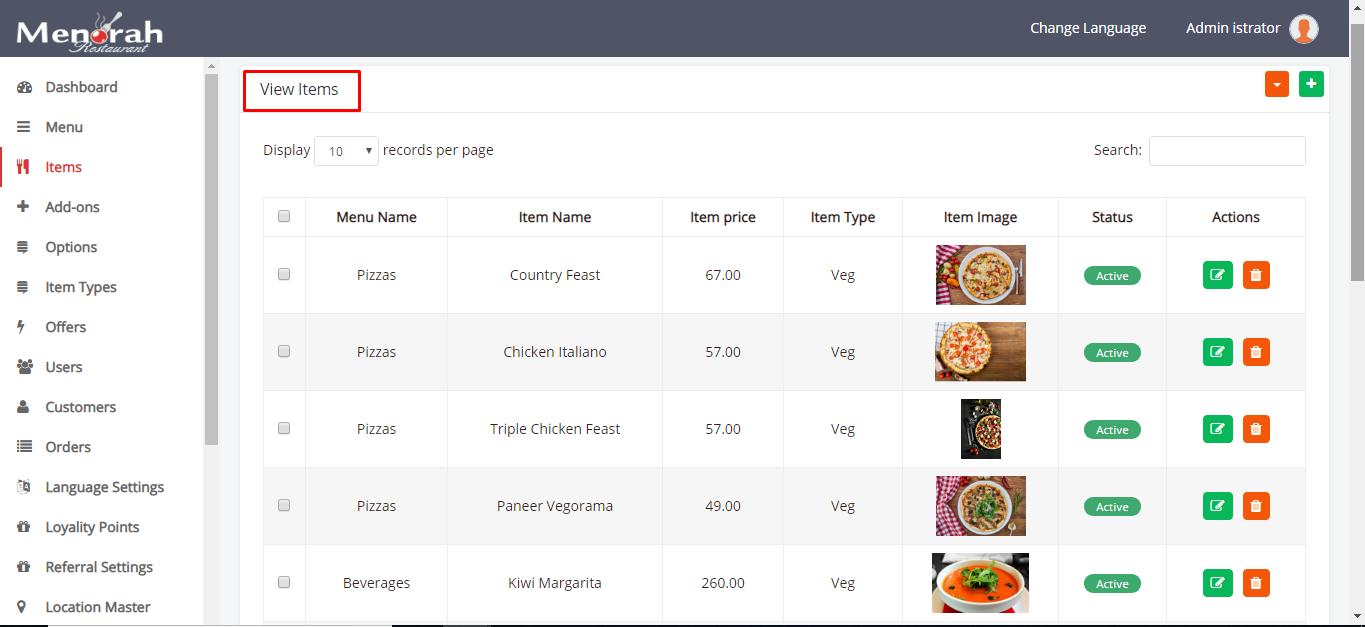Click the Search input field

(x=1227, y=151)
